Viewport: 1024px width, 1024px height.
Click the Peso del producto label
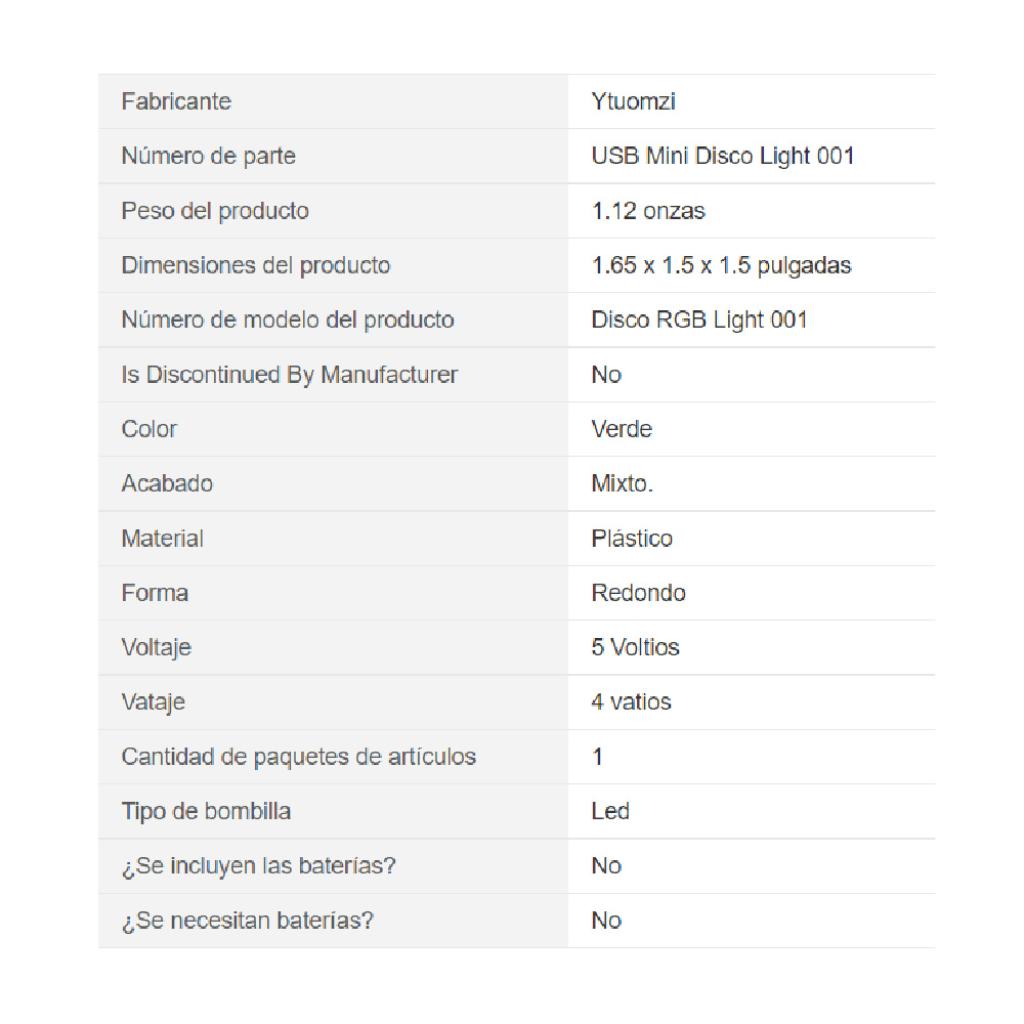point(215,211)
